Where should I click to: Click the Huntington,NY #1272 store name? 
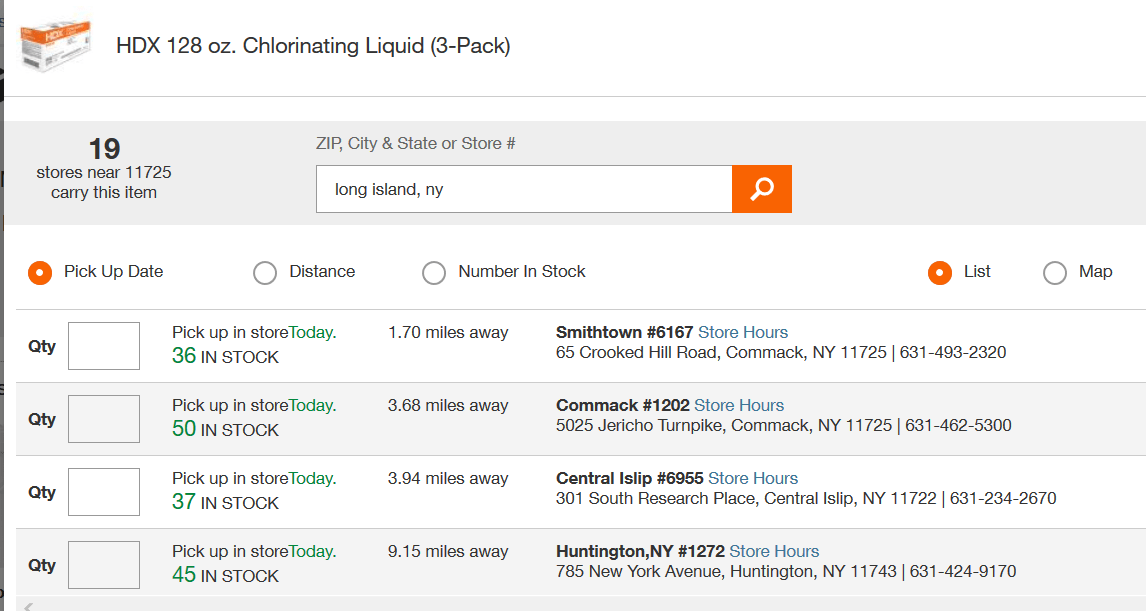pos(640,551)
